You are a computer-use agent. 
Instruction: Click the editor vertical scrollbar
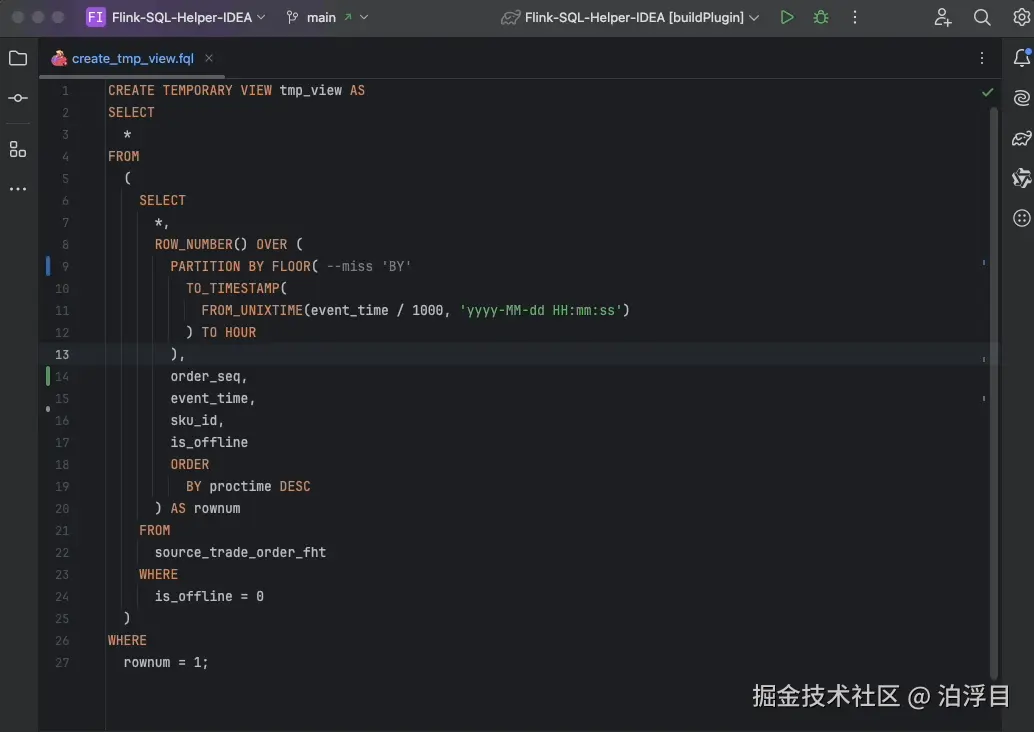pos(994,392)
